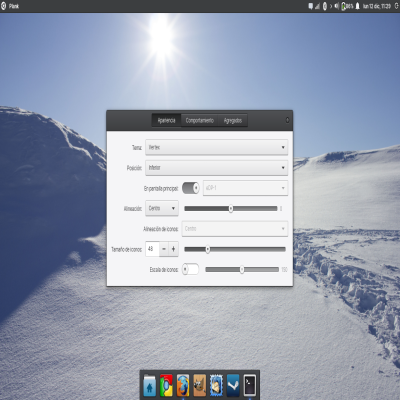Open the Alineación dropdown showing Centro
The image size is (400, 400).
162,208
